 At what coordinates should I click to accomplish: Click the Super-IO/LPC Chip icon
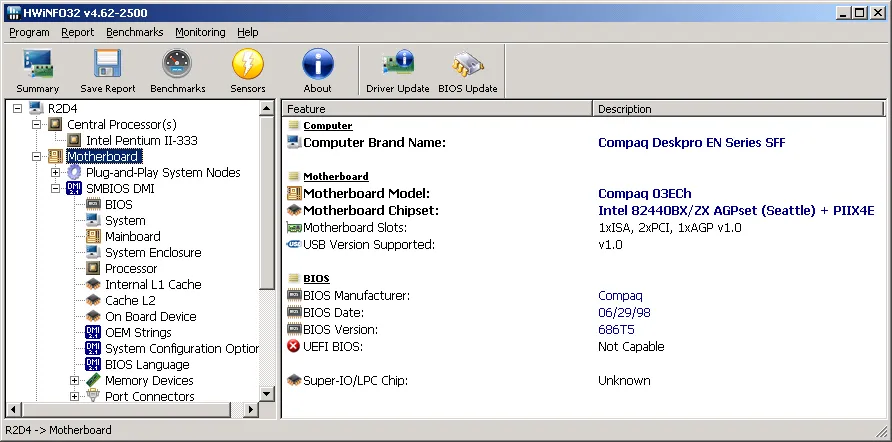pyautogui.click(x=294, y=380)
